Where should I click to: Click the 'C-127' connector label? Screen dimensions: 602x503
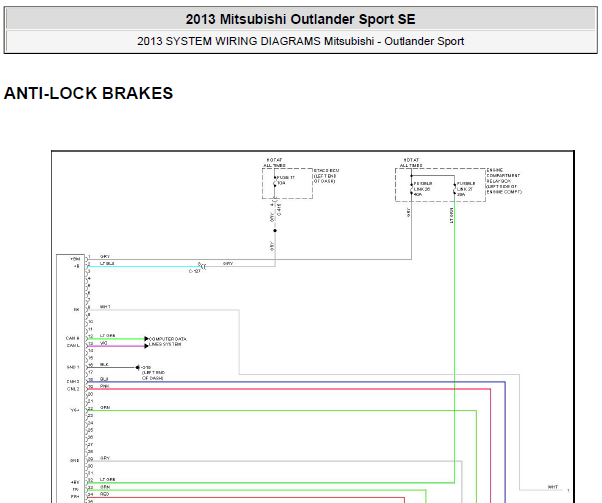pos(195,271)
